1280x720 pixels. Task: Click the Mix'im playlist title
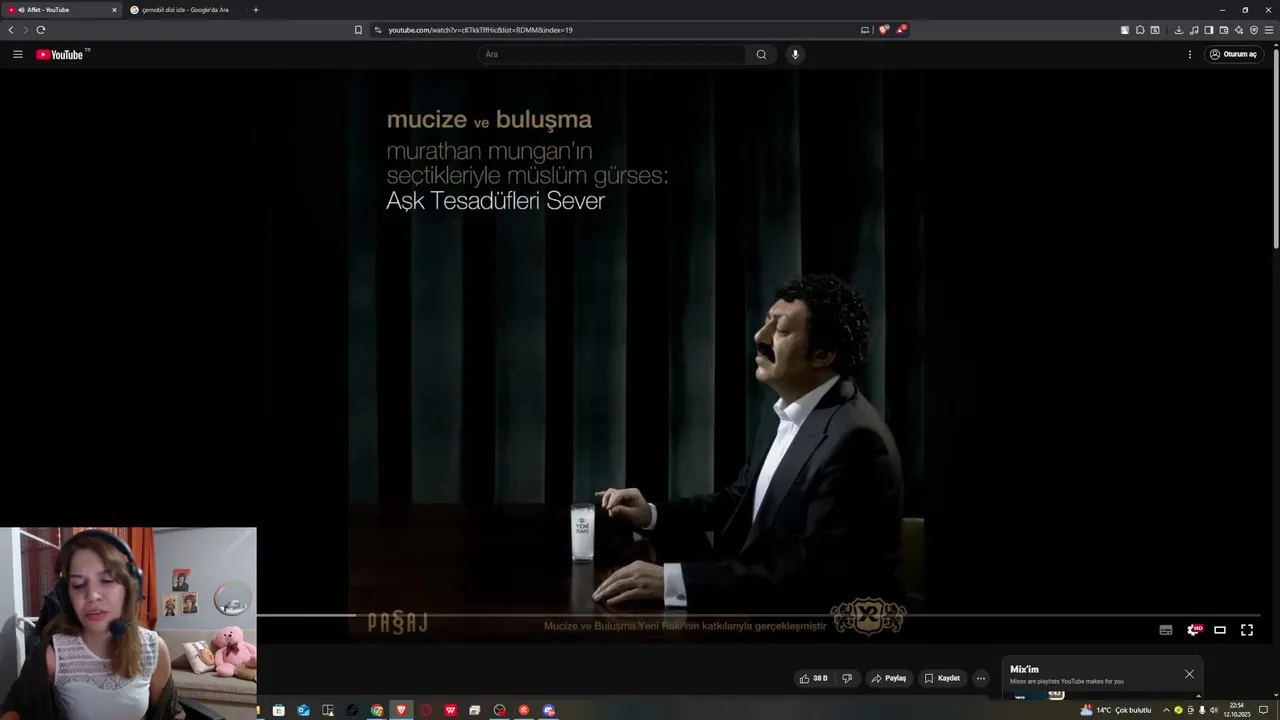1024,669
